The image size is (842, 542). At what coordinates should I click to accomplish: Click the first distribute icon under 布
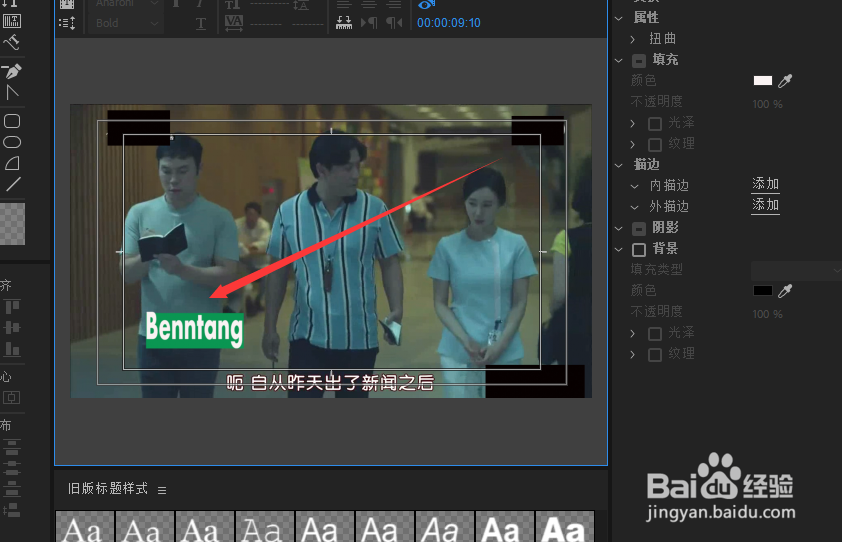12,446
